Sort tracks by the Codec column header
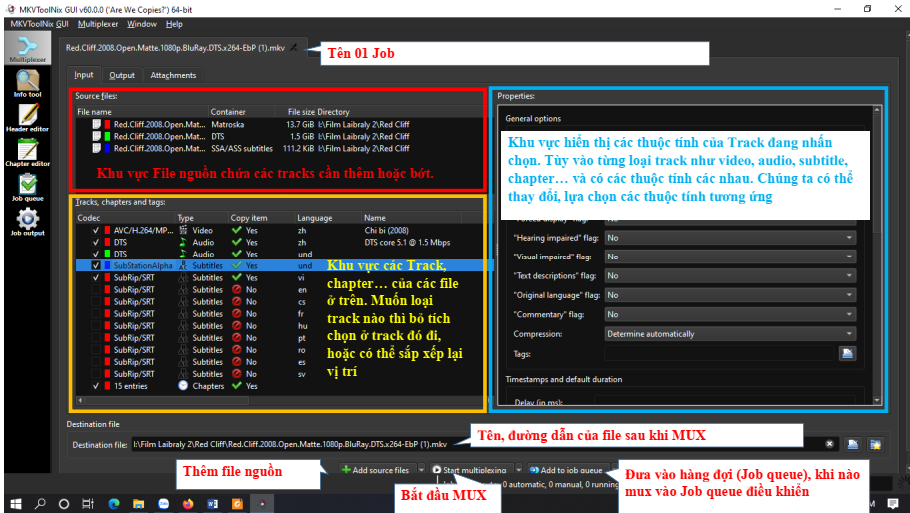Viewport: 910px width, 513px height. click(x=125, y=218)
